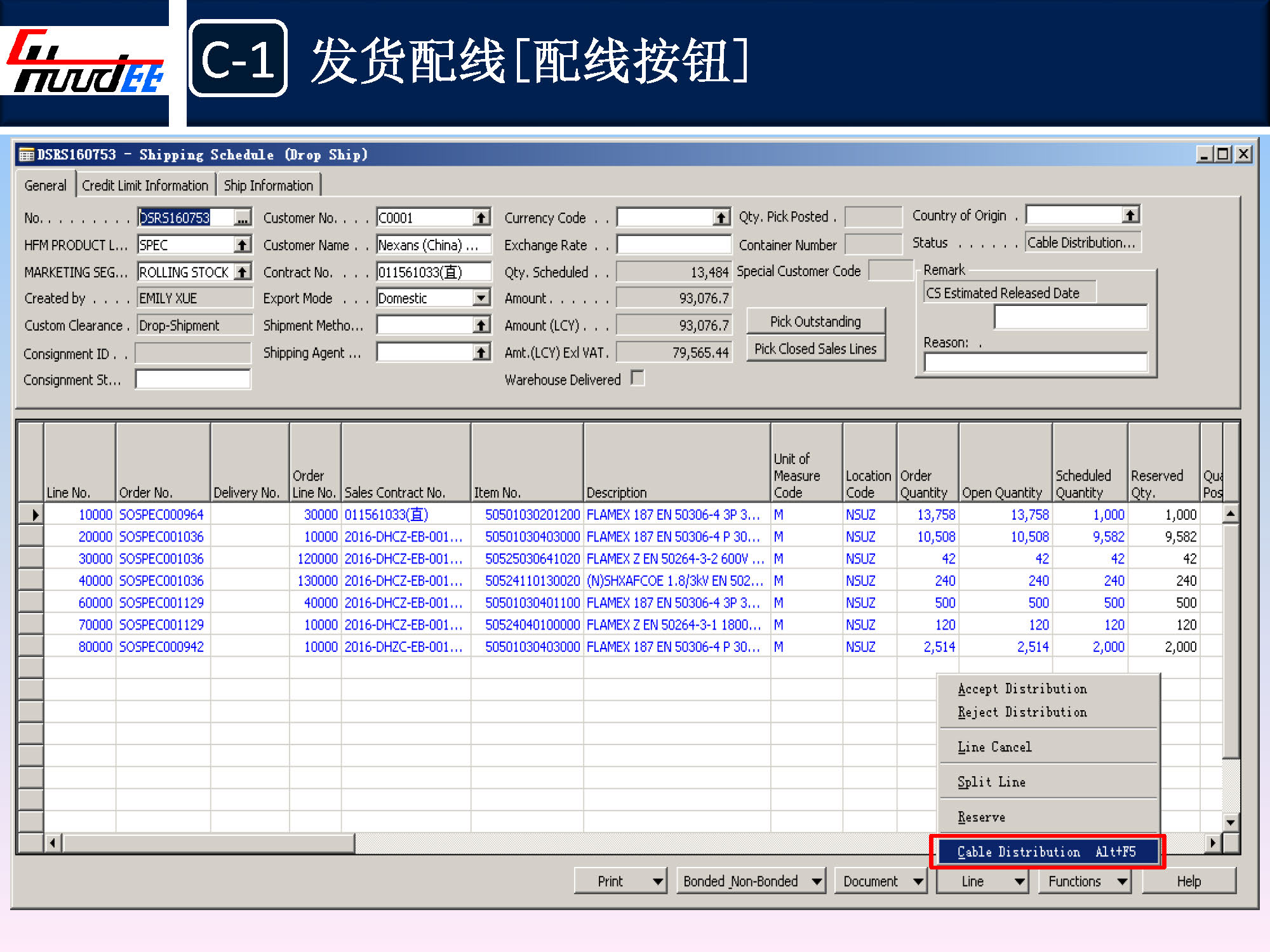Open the Functions menu button
This screenshot has height=952, width=1270.
pos(1084,881)
